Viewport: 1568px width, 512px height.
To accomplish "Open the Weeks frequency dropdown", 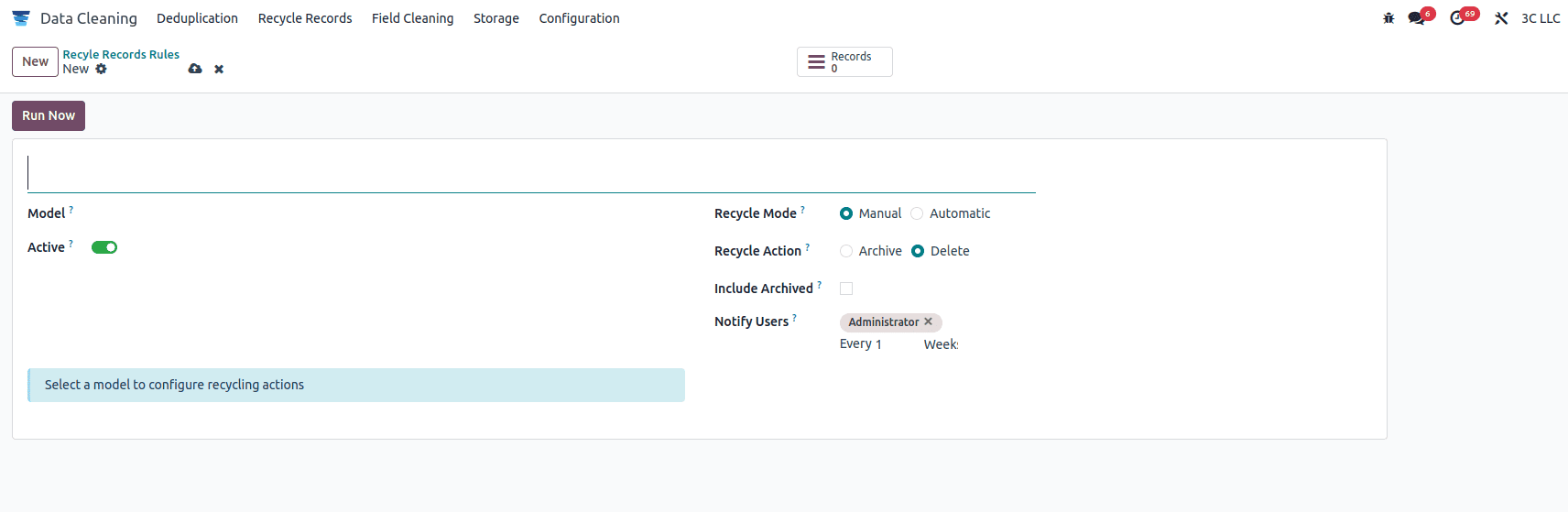I will pyautogui.click(x=941, y=344).
